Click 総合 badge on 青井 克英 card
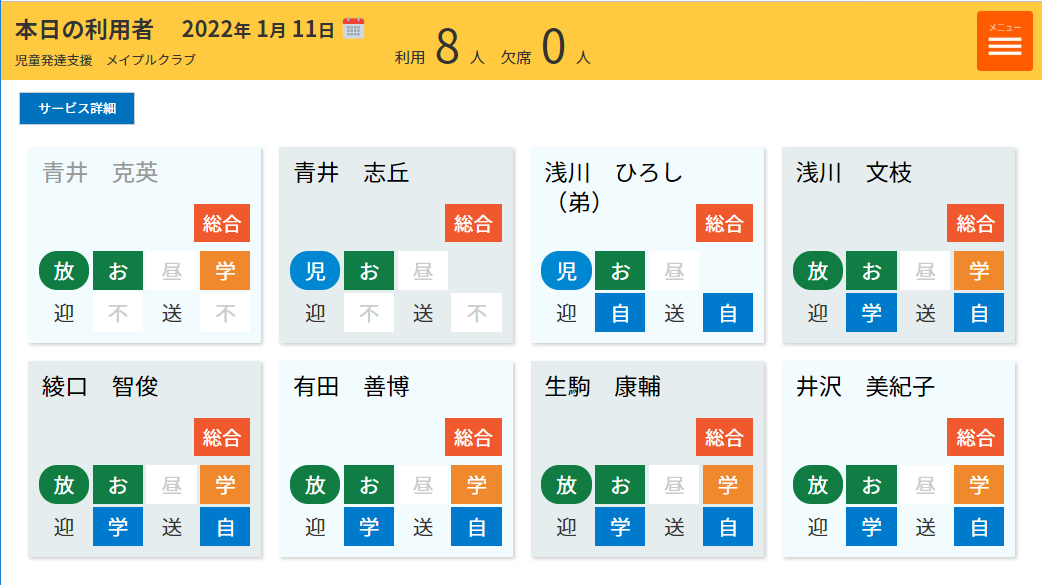Screen dimensions: 1042x585 pyautogui.click(x=222, y=223)
